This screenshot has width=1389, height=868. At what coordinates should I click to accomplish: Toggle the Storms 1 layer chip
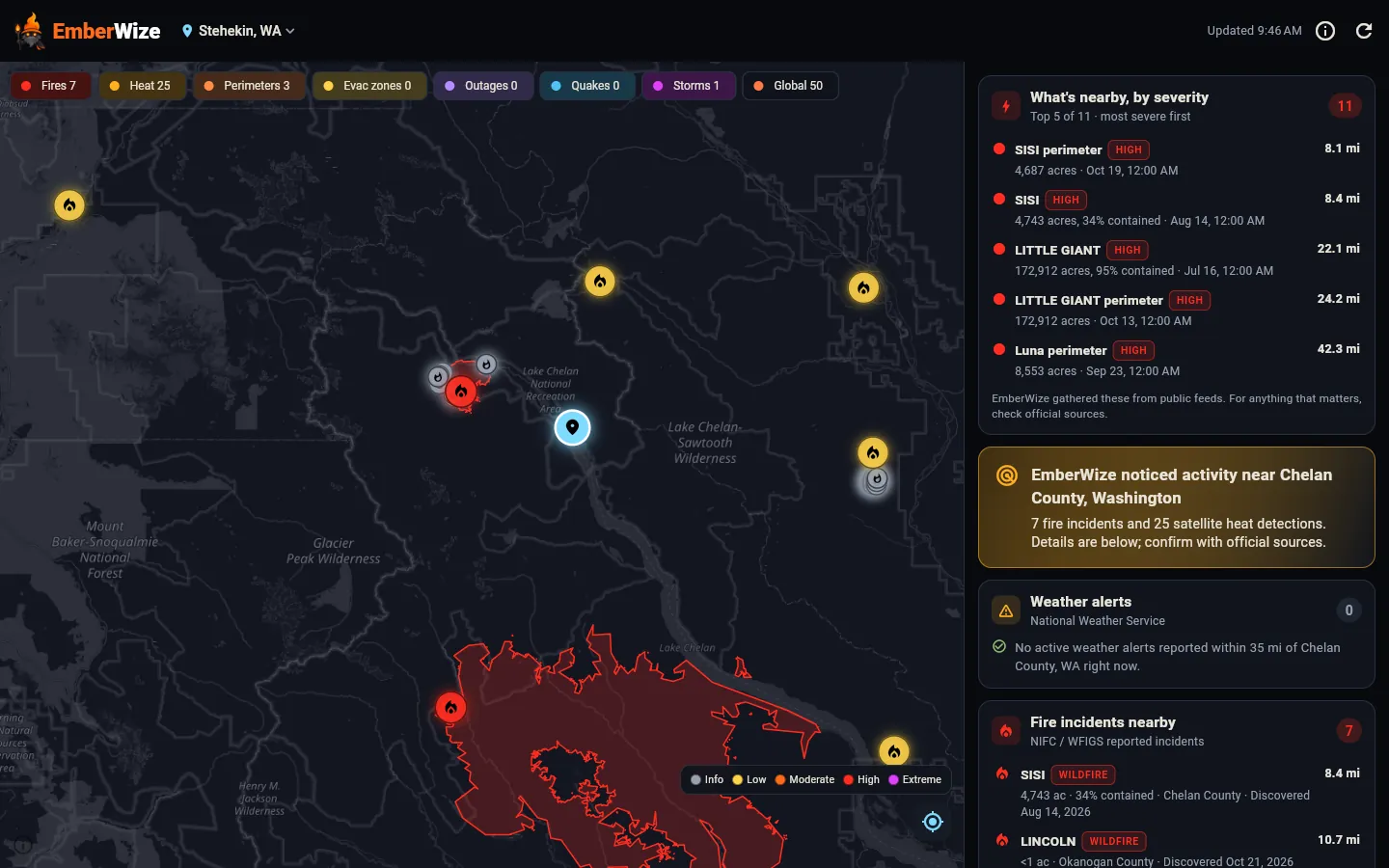(x=688, y=86)
